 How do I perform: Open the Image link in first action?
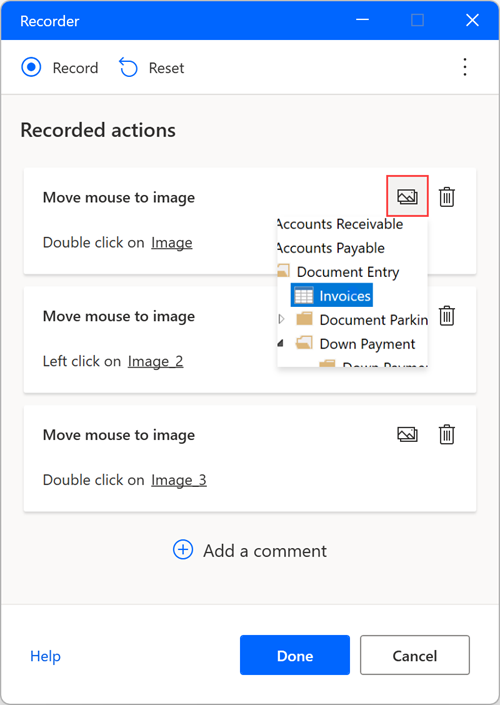tap(172, 243)
